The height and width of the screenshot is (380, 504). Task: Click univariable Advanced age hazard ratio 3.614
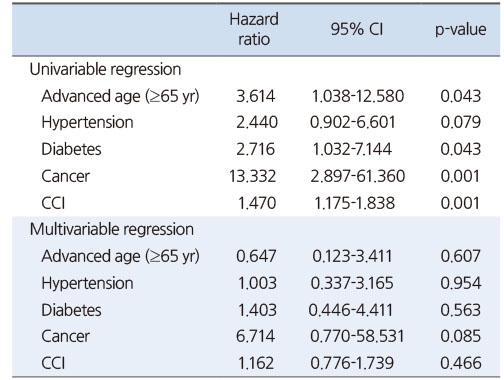[256, 96]
